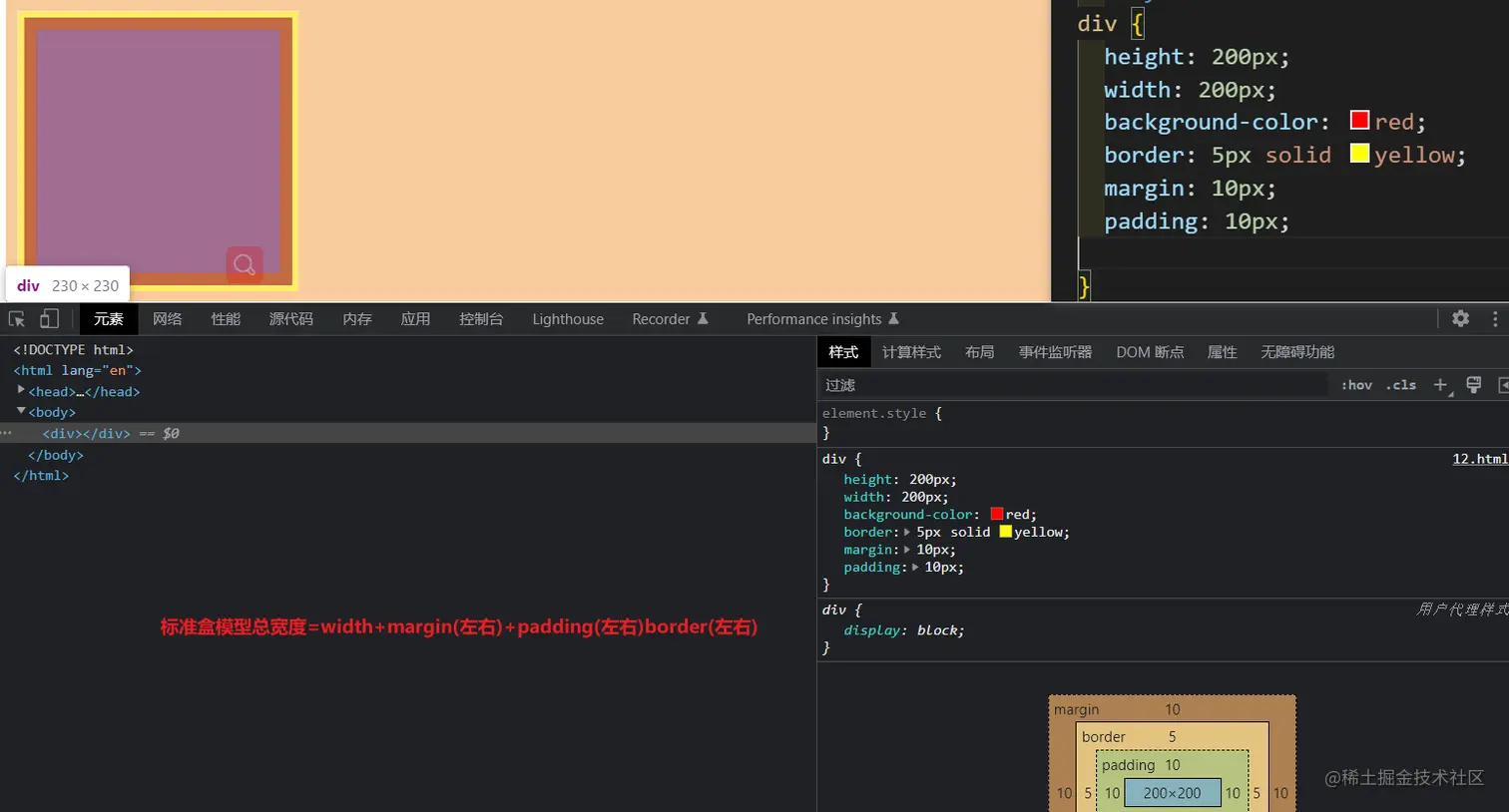Click the red swatch in the code editor
This screenshot has height=812, width=1509.
point(1359,120)
